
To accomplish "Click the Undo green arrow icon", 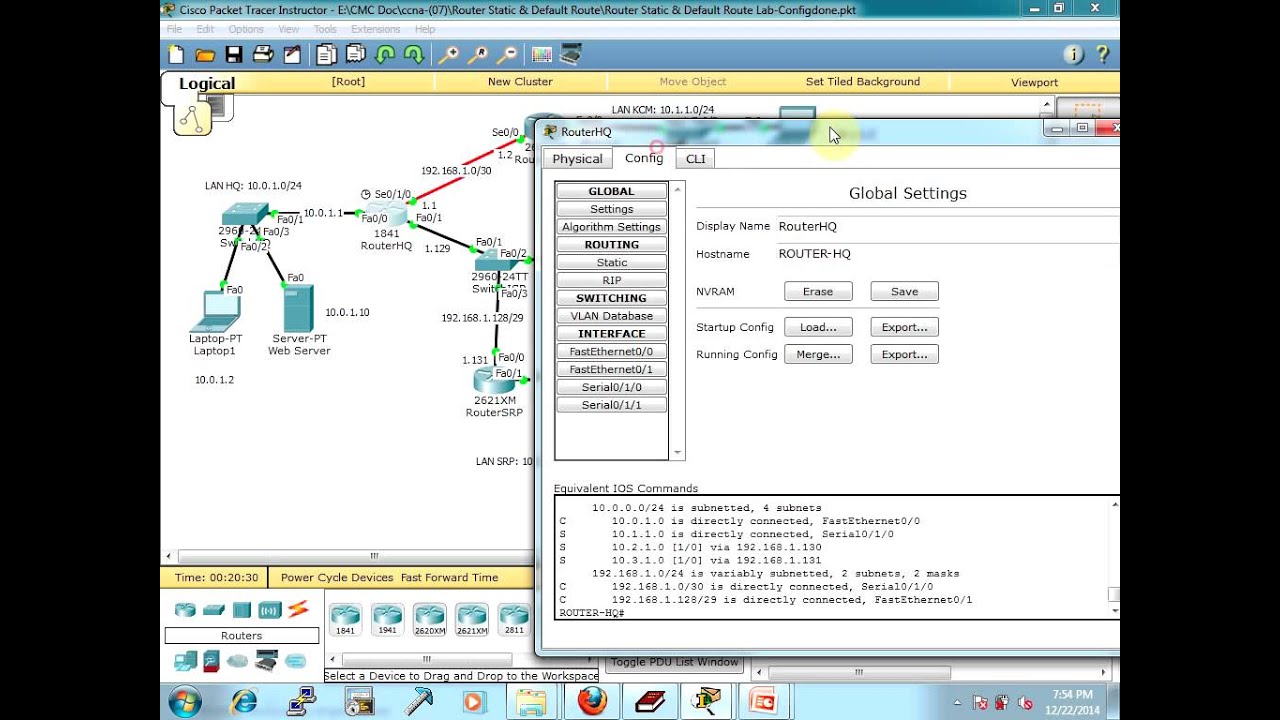I will (x=384, y=55).
